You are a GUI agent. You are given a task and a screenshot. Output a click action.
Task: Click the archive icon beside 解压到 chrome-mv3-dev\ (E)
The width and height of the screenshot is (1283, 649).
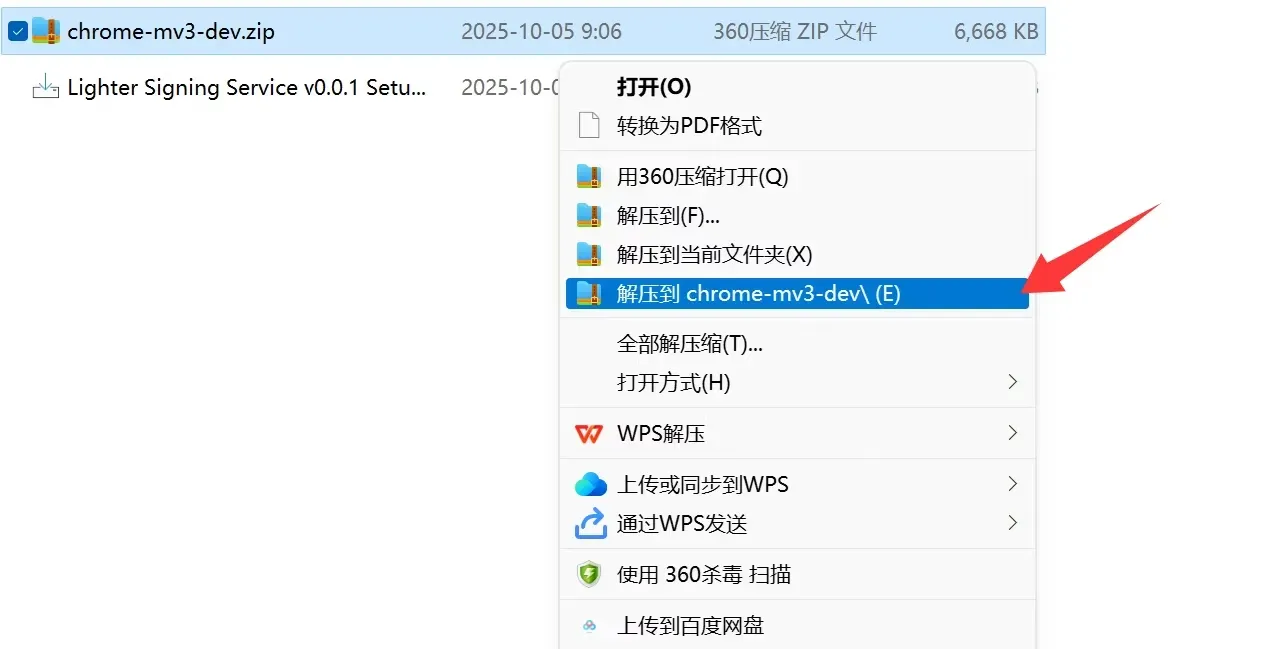589,293
